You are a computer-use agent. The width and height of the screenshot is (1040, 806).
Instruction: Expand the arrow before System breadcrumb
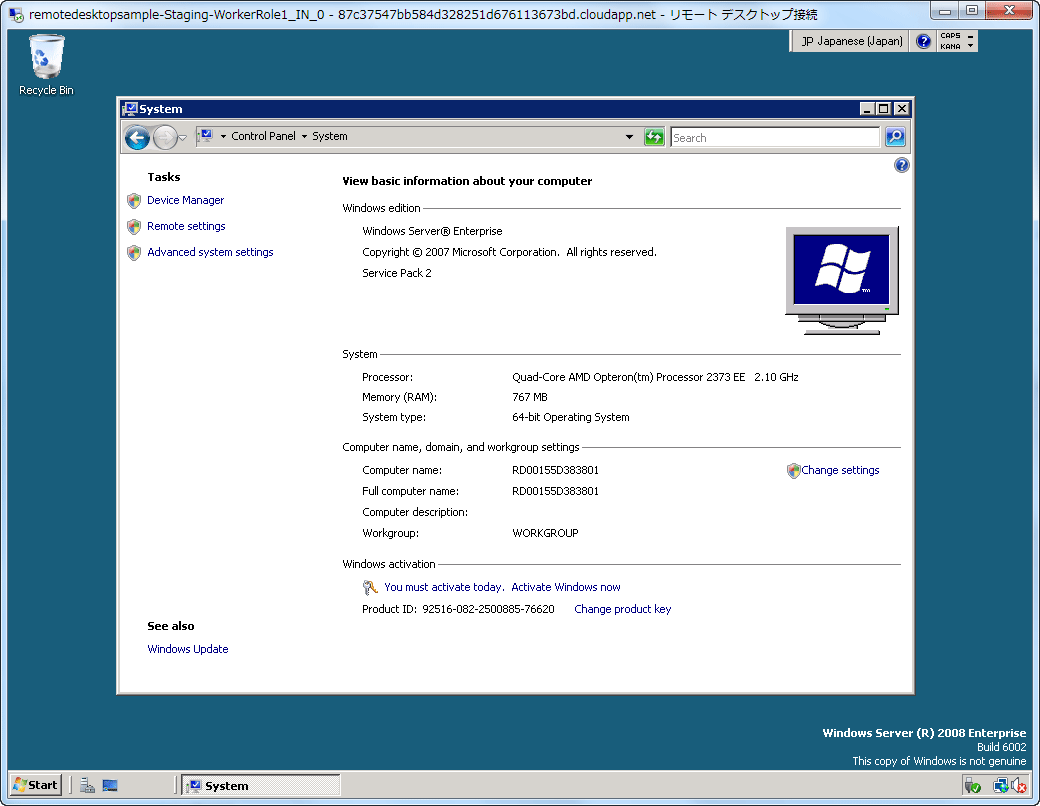(304, 137)
